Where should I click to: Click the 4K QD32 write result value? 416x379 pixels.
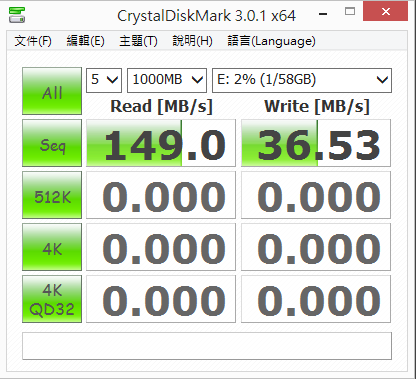(316, 299)
